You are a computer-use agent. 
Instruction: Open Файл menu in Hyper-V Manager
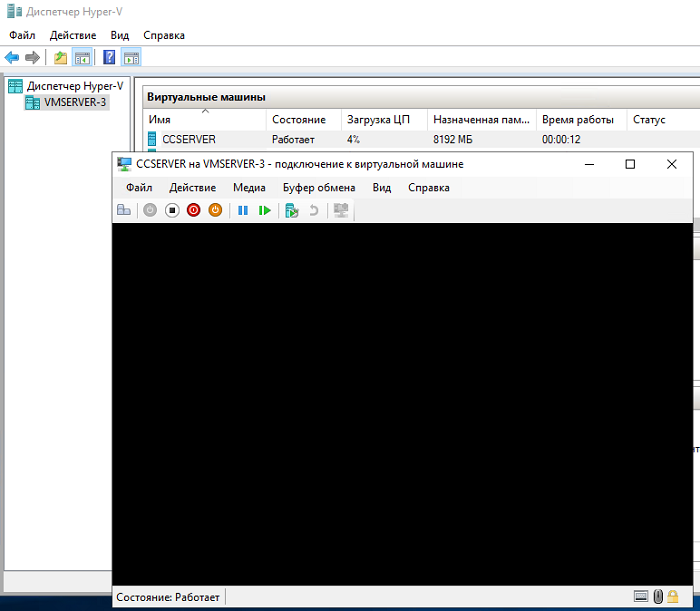tap(22, 35)
